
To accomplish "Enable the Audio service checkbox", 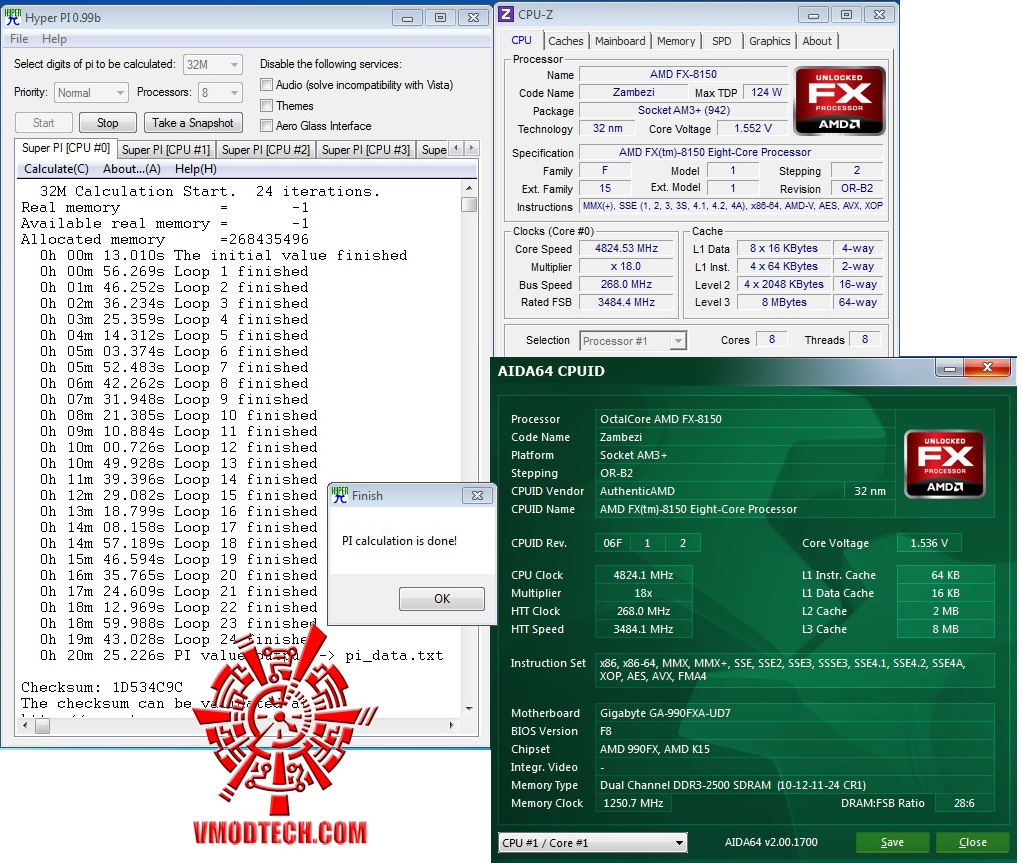I will [266, 85].
